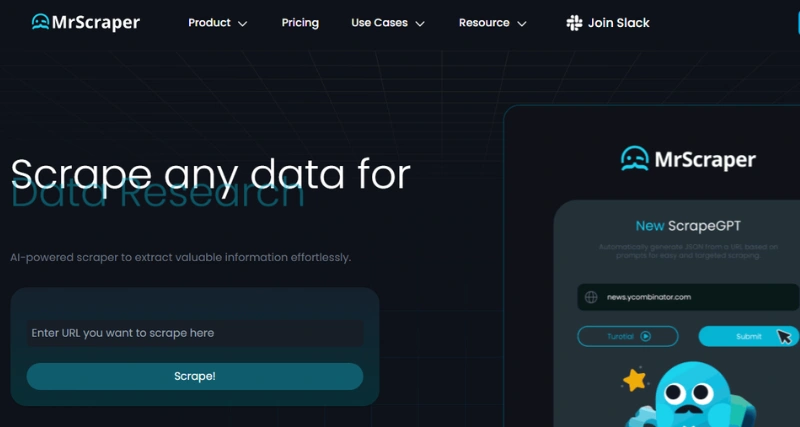Select the Use Cases menu label
The height and width of the screenshot is (427, 800).
[379, 23]
